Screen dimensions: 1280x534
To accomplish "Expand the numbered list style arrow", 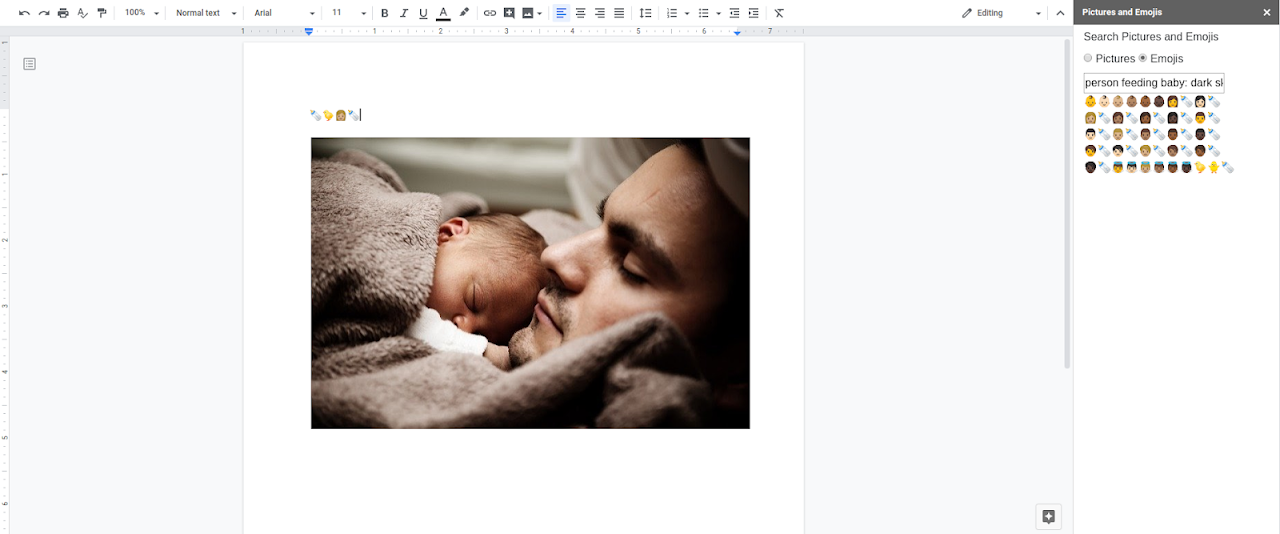I will 686,13.
